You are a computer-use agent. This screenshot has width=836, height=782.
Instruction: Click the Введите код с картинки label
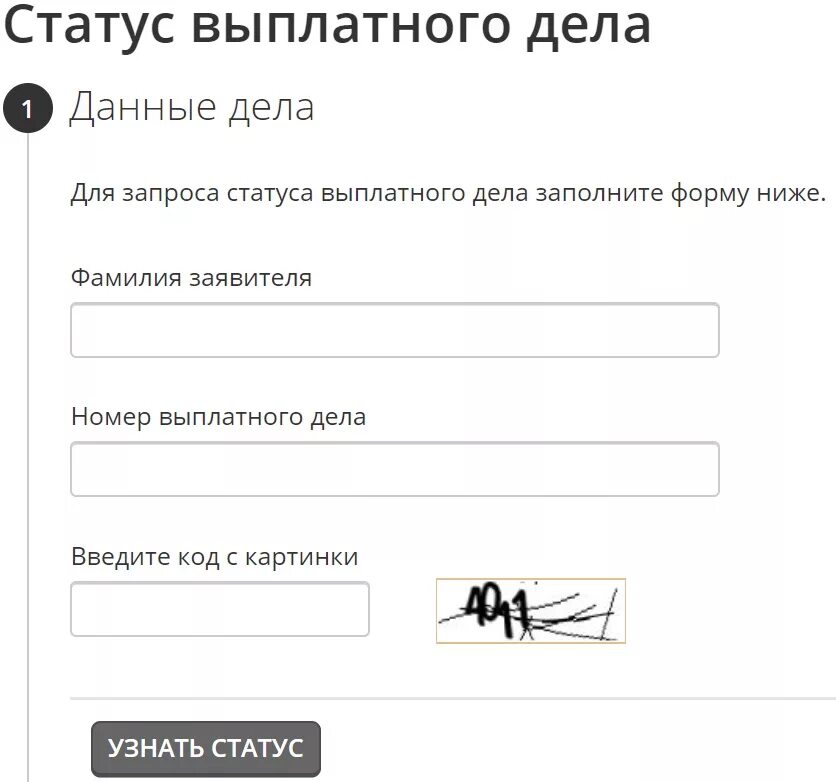(x=215, y=557)
